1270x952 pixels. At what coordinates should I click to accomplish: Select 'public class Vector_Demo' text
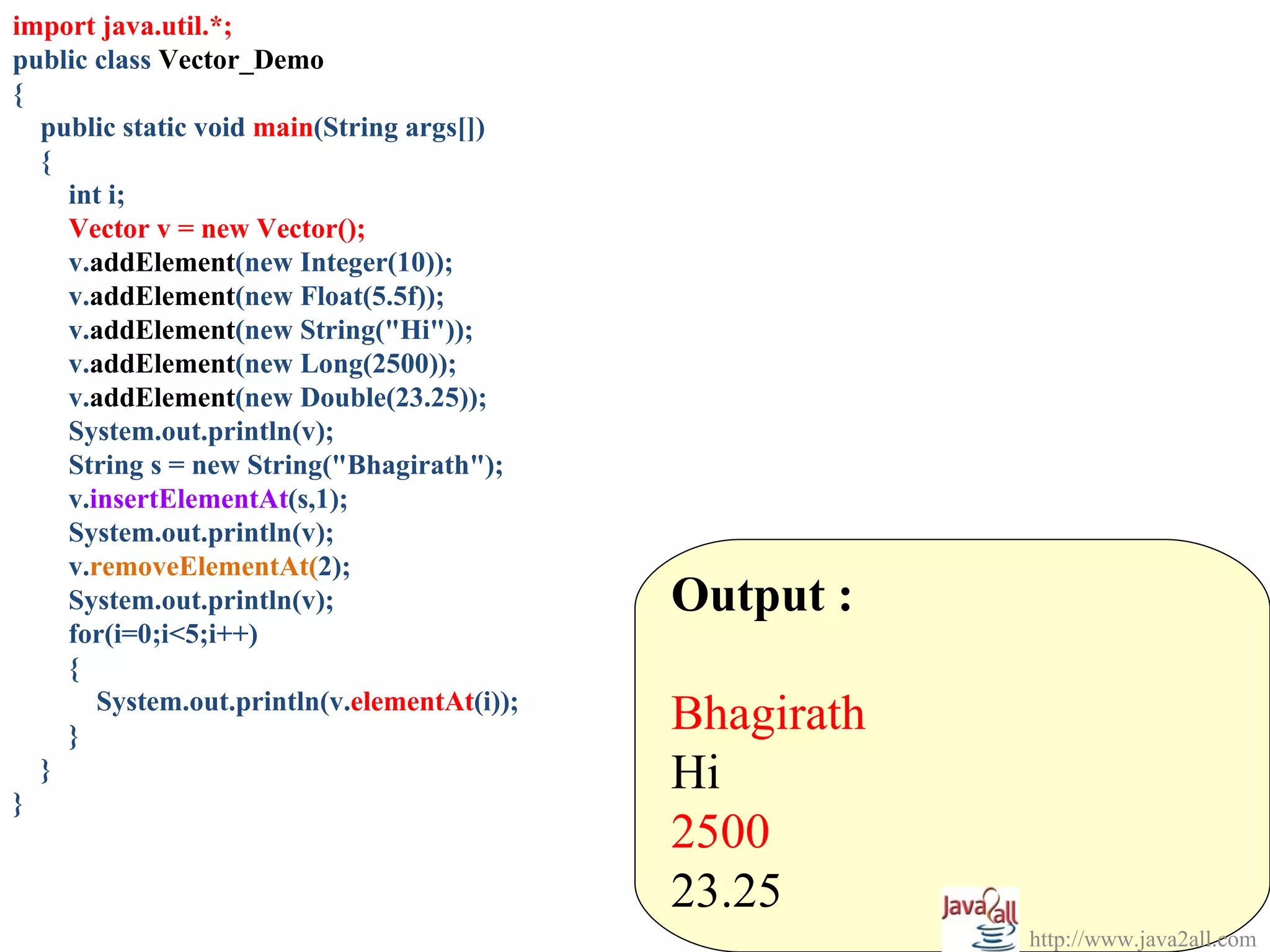pos(168,61)
